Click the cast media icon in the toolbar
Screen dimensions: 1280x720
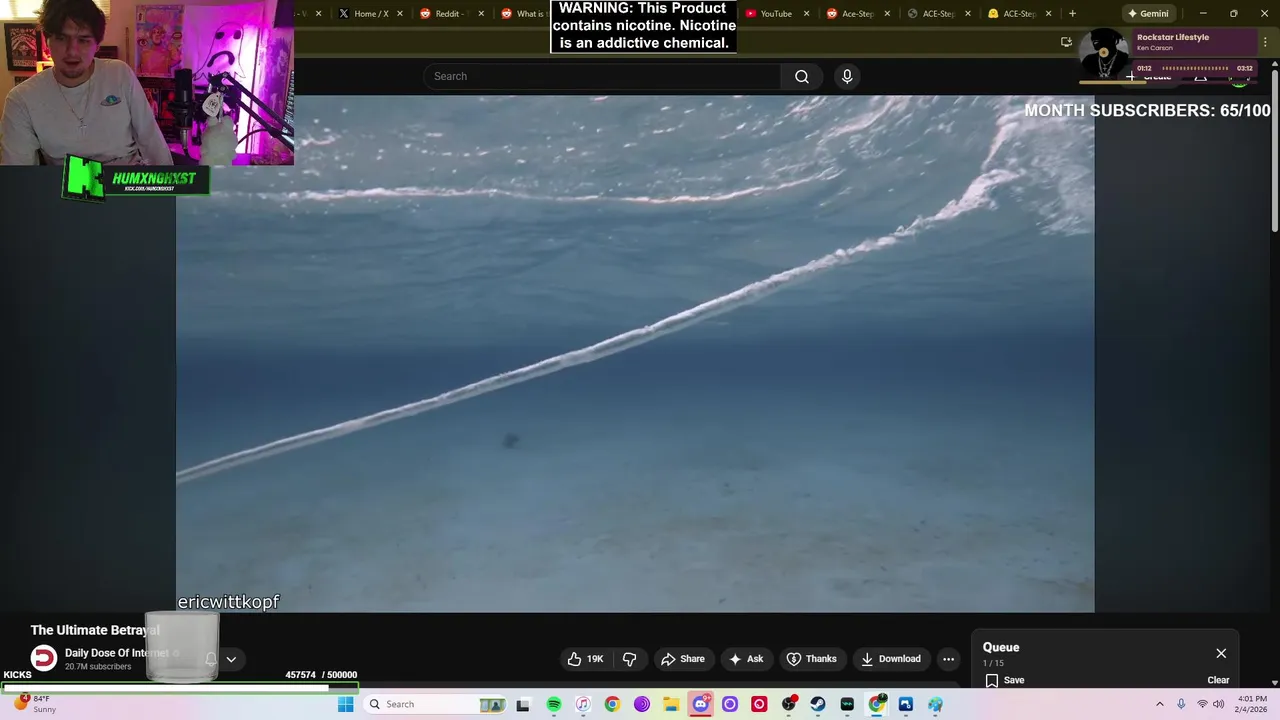1066,42
